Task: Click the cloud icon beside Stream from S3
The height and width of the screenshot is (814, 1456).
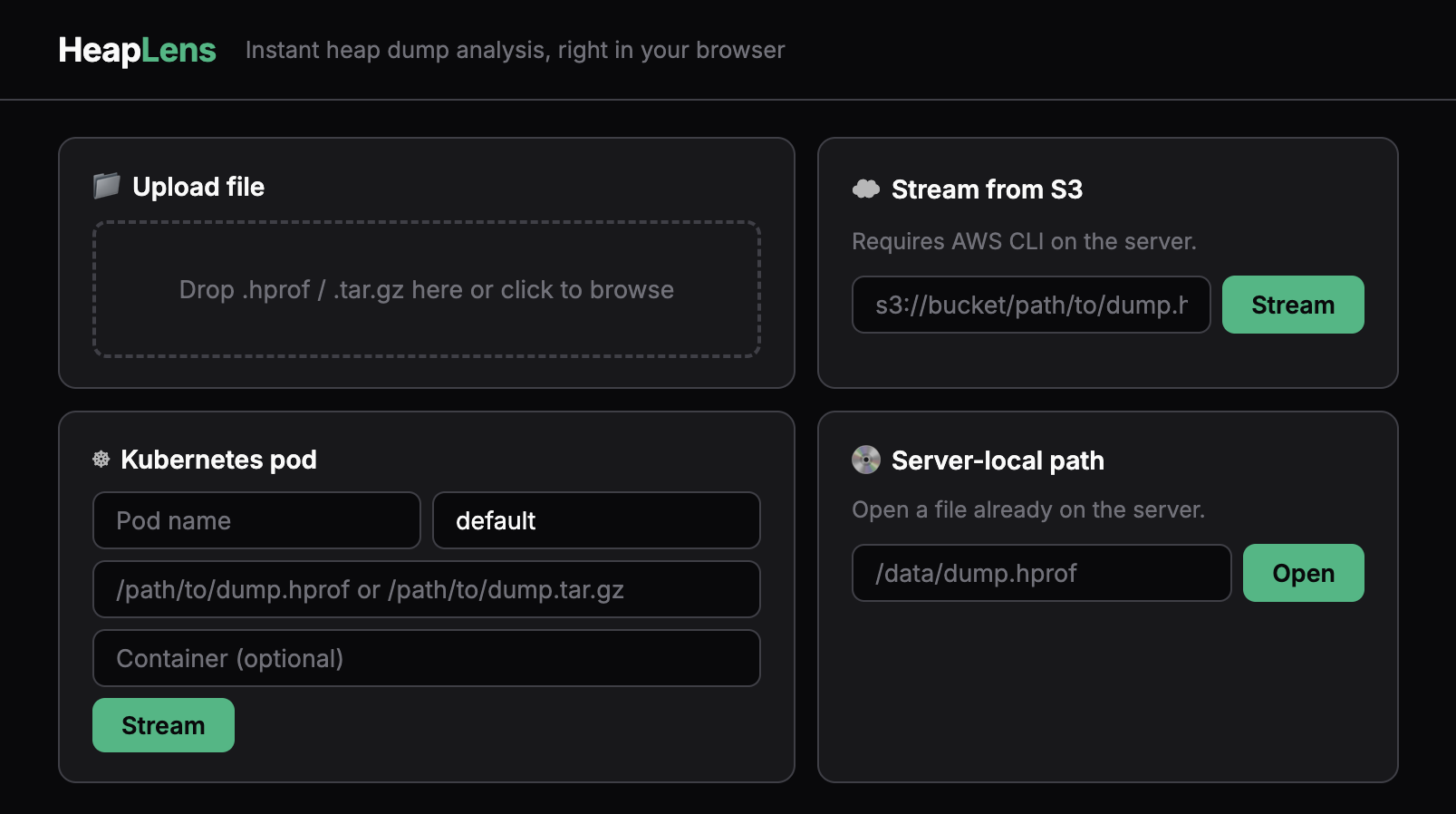Action: [x=866, y=189]
